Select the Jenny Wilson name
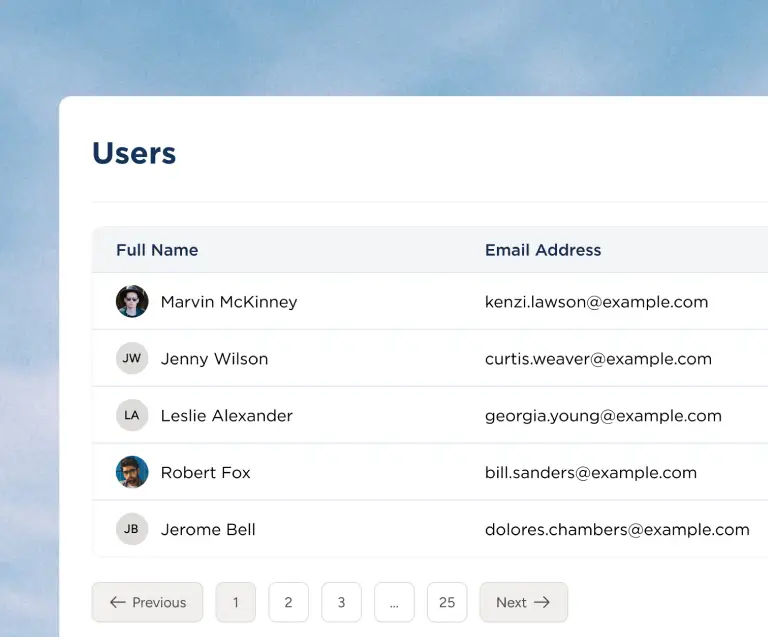 214,359
